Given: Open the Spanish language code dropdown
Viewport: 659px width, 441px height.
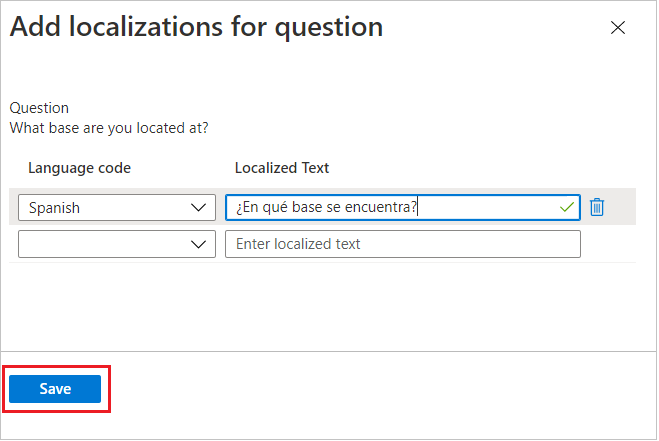Looking at the screenshot, I should (116, 208).
